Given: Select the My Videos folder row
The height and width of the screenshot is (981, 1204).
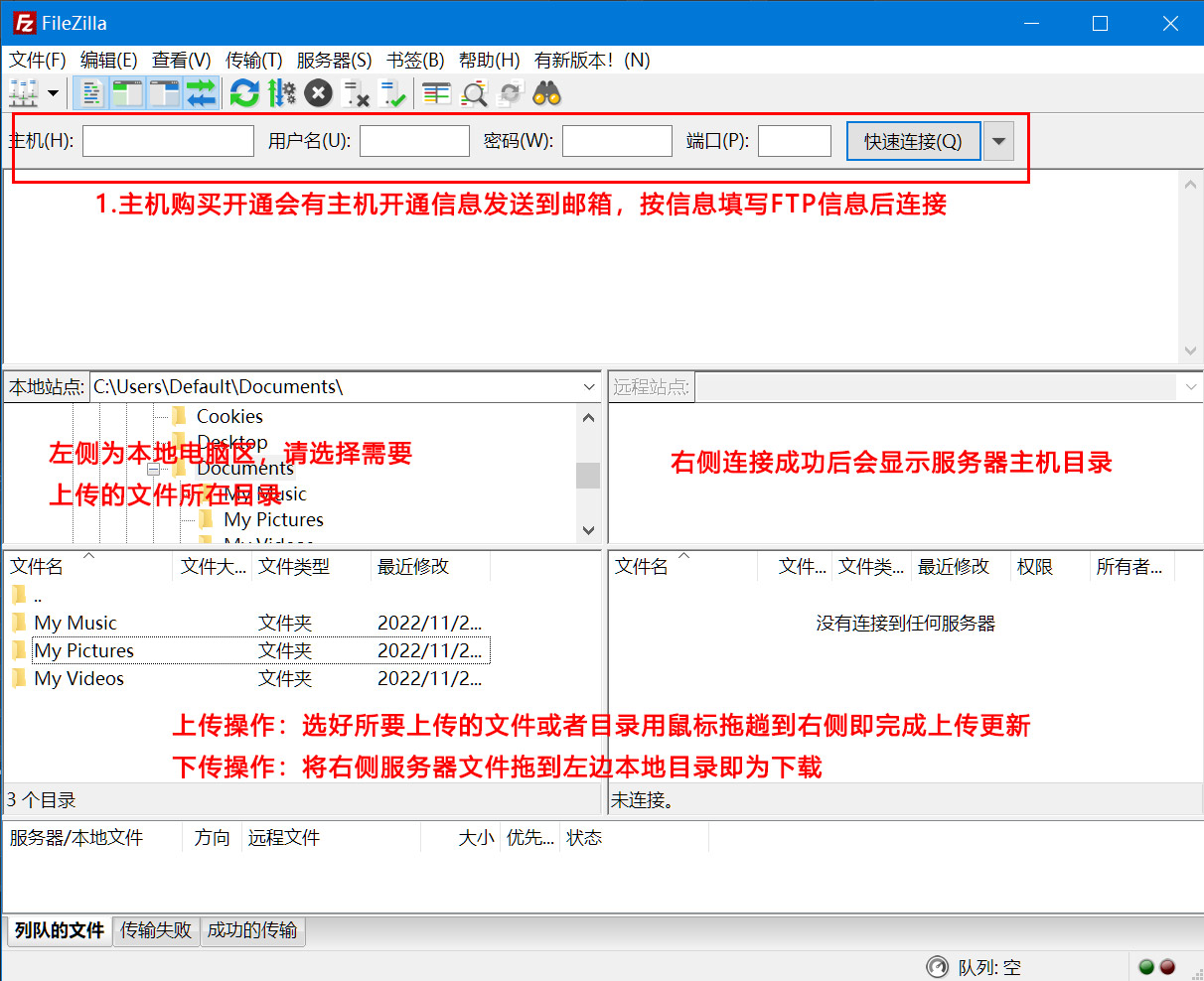Looking at the screenshot, I should point(248,678).
